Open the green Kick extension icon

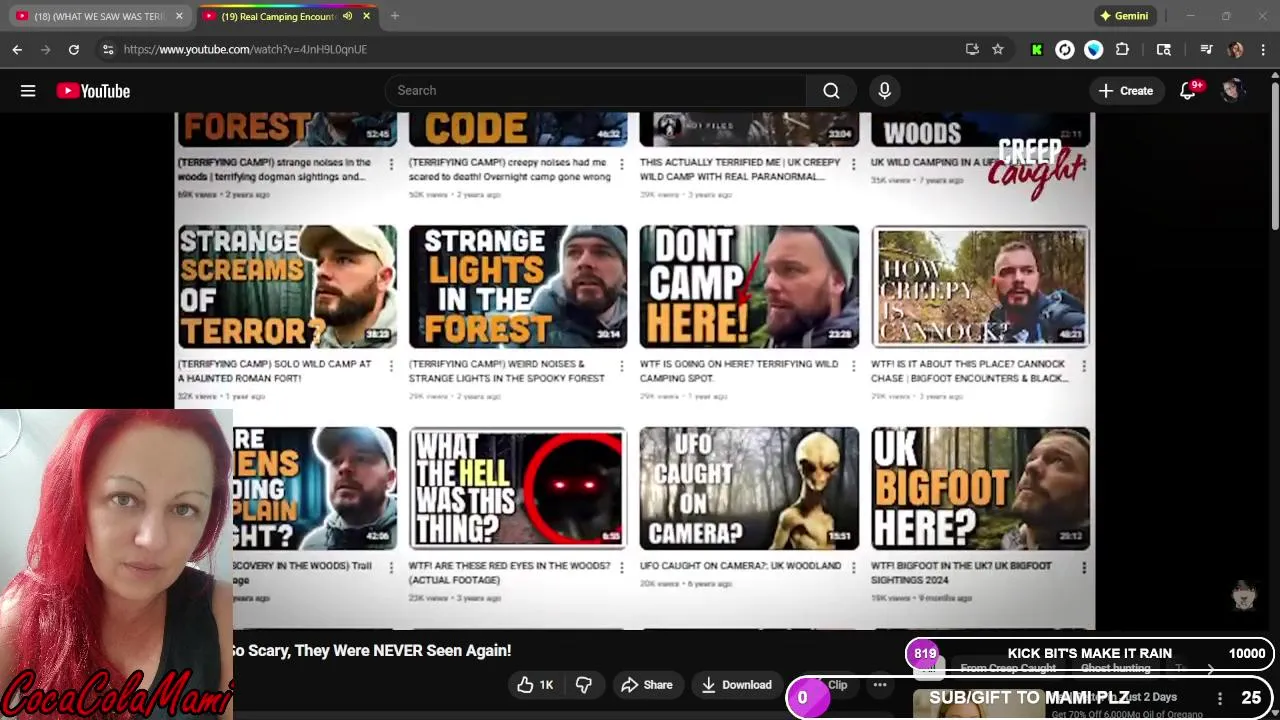pyautogui.click(x=1037, y=49)
